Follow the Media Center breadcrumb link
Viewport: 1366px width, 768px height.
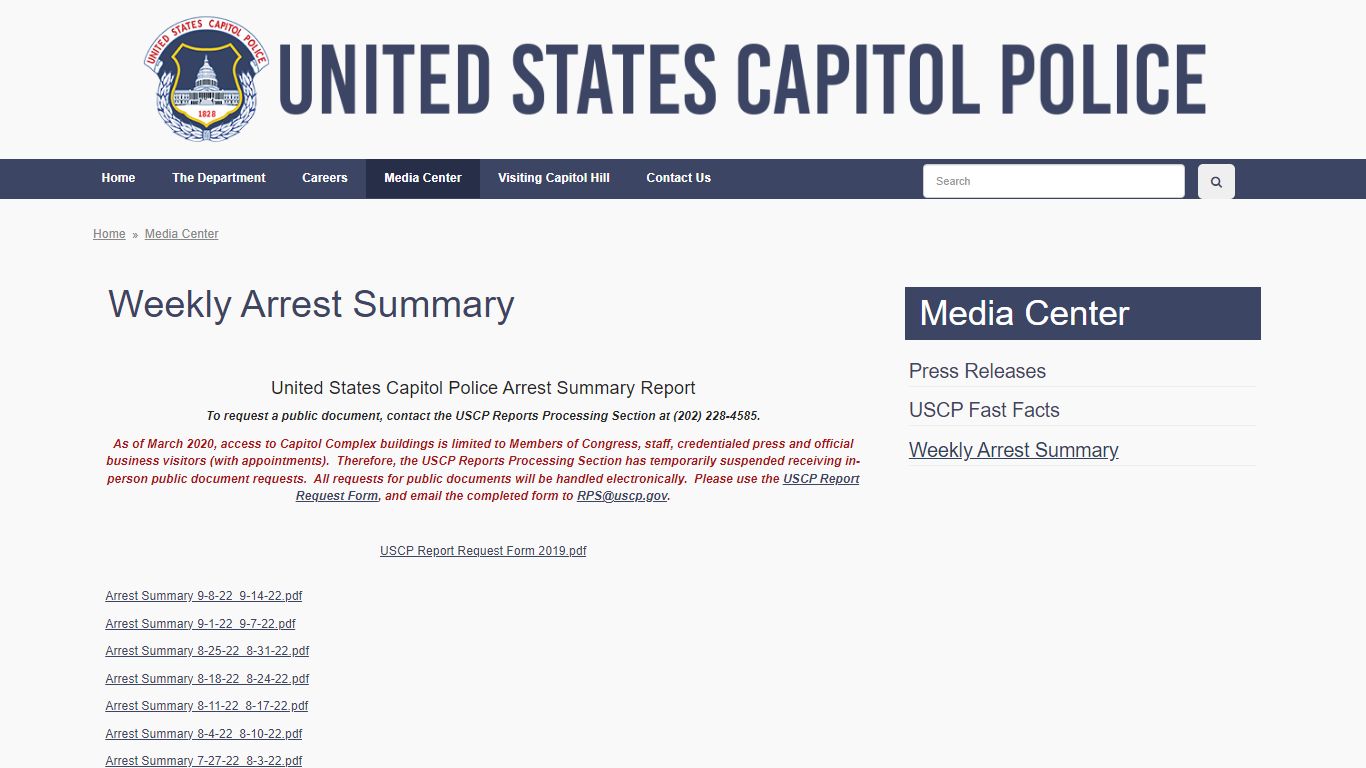[x=182, y=234]
